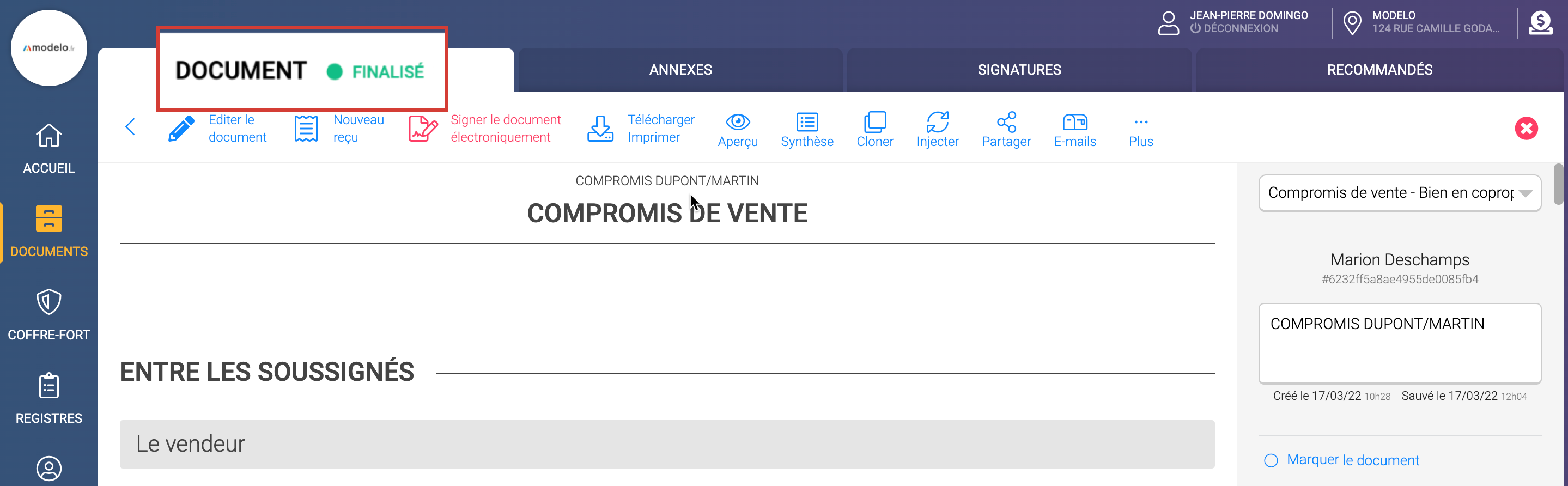Toggle the Marquer le document radio button
The height and width of the screenshot is (486, 1568).
pos(1271,460)
